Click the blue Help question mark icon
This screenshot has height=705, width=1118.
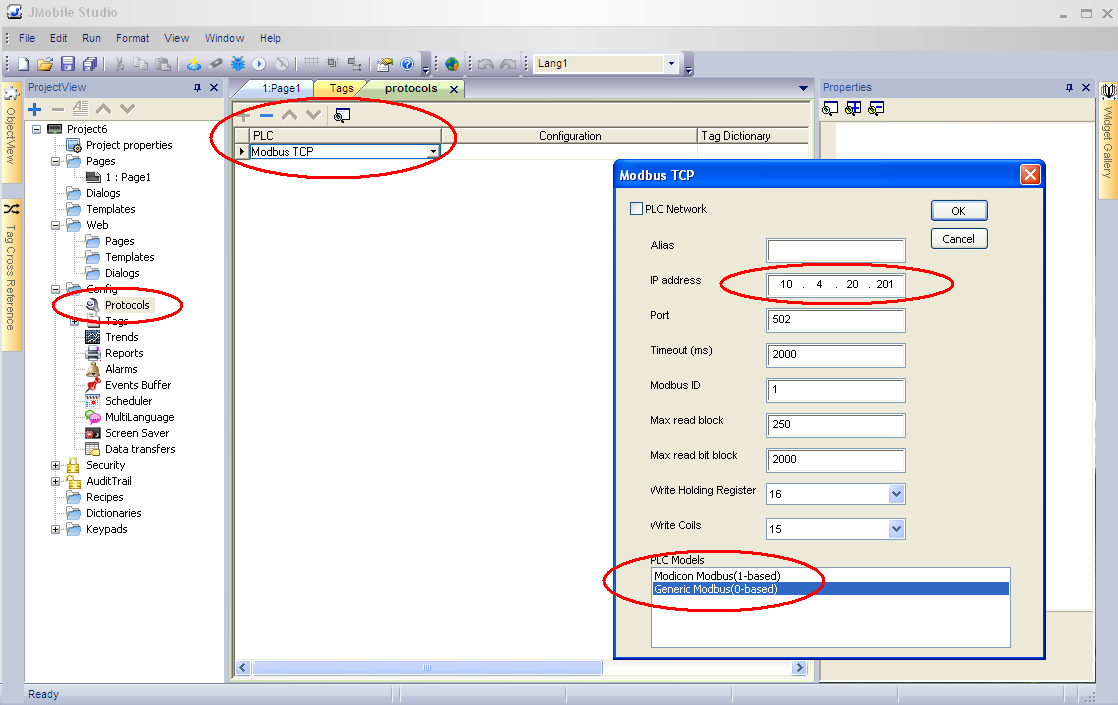pos(407,64)
